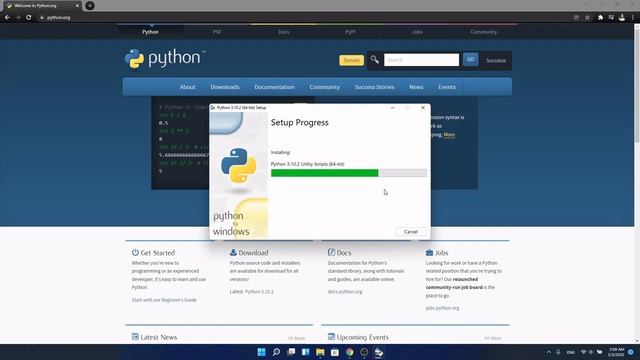Click the Get Started power icon

(135, 252)
